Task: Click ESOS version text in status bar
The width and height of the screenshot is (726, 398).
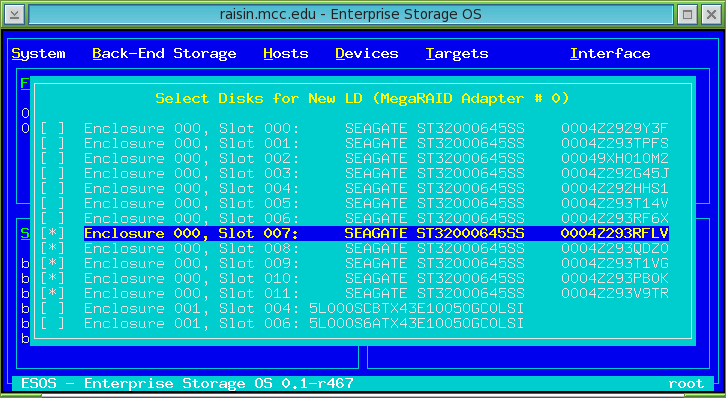Action: (187, 383)
